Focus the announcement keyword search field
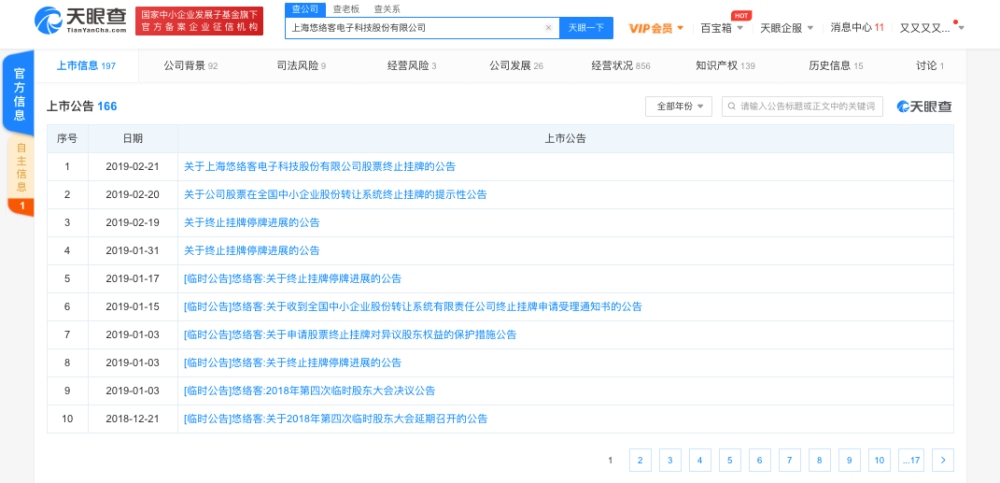1000x483 pixels. coord(802,107)
